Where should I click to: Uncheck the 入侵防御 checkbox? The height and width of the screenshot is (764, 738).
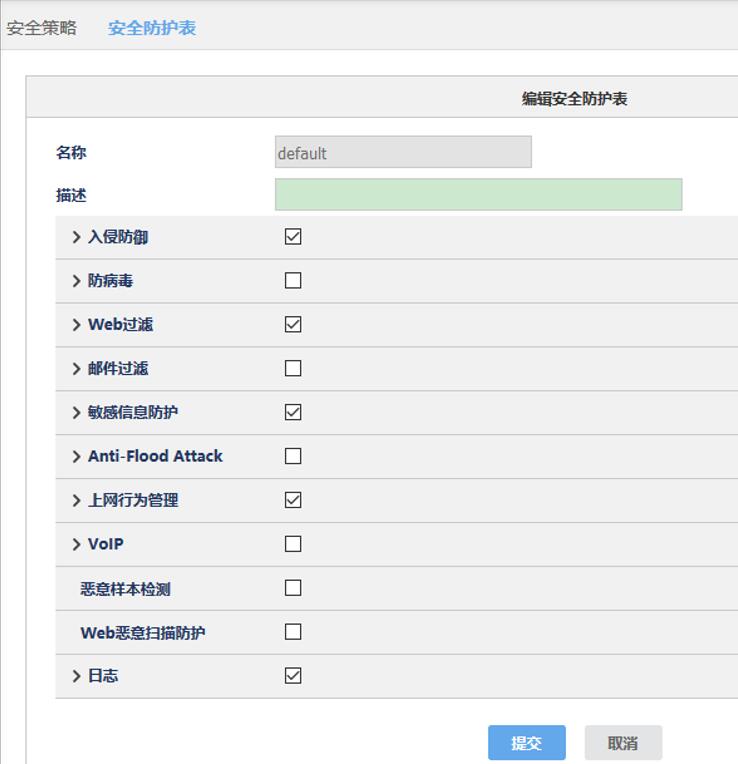(x=293, y=237)
